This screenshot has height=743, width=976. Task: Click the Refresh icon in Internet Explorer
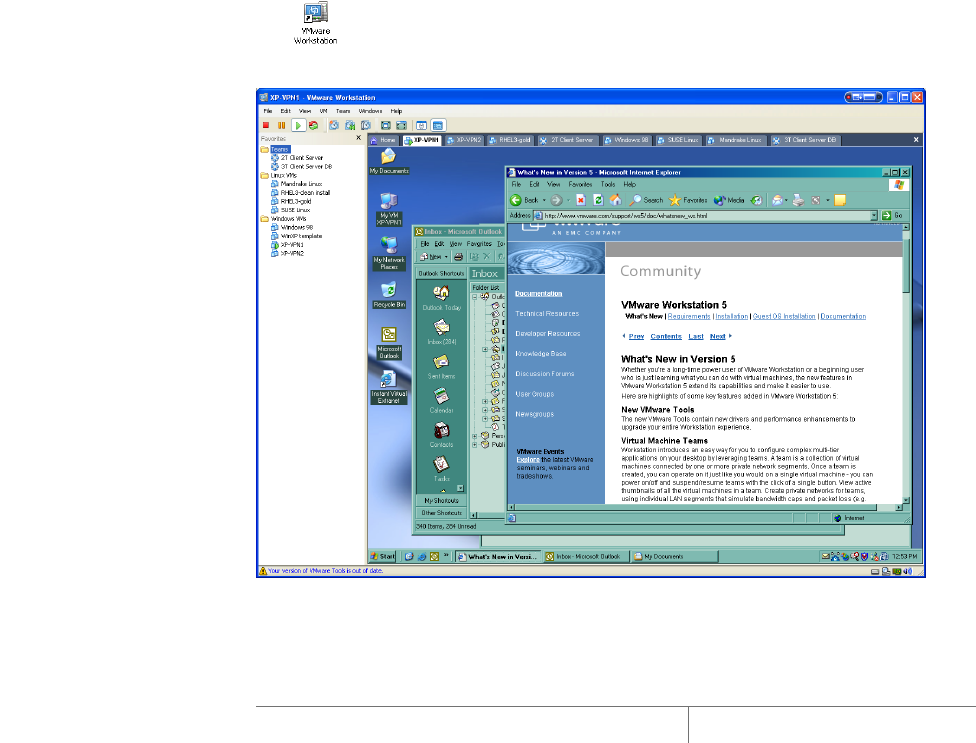pyautogui.click(x=598, y=200)
